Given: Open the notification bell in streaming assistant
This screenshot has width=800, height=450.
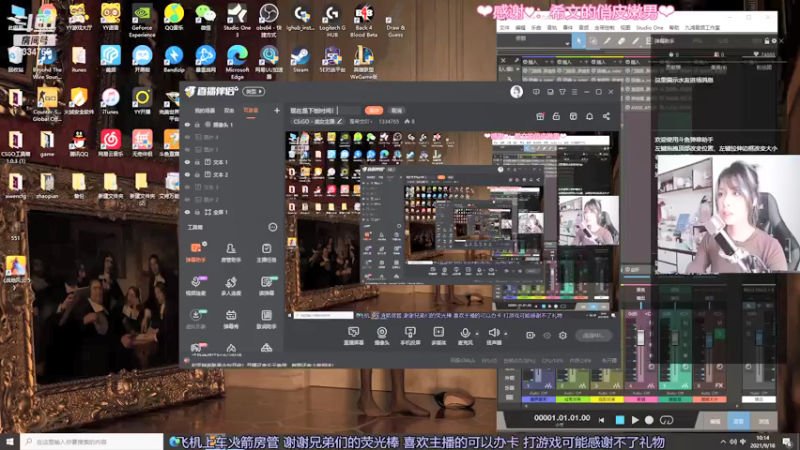Looking at the screenshot, I should tap(589, 116).
